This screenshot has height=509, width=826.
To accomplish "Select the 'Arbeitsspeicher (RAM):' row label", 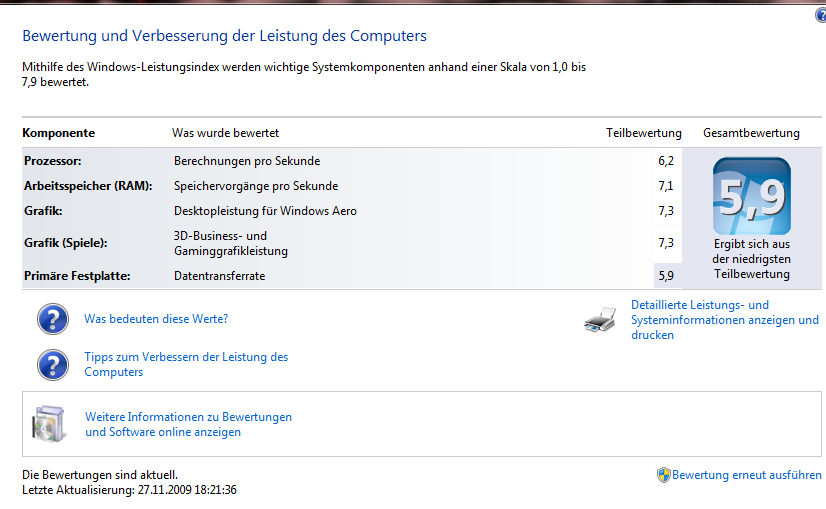I will click(x=88, y=185).
